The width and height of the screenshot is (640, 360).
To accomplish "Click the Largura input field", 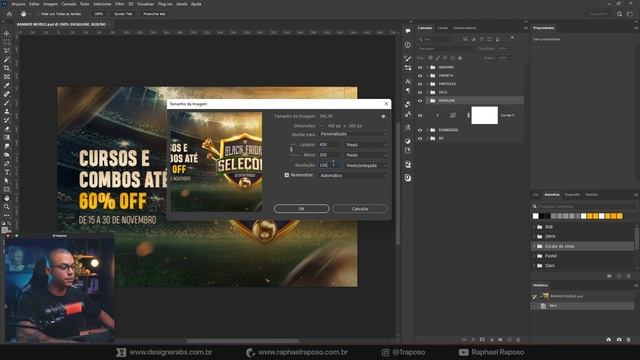I will point(329,145).
